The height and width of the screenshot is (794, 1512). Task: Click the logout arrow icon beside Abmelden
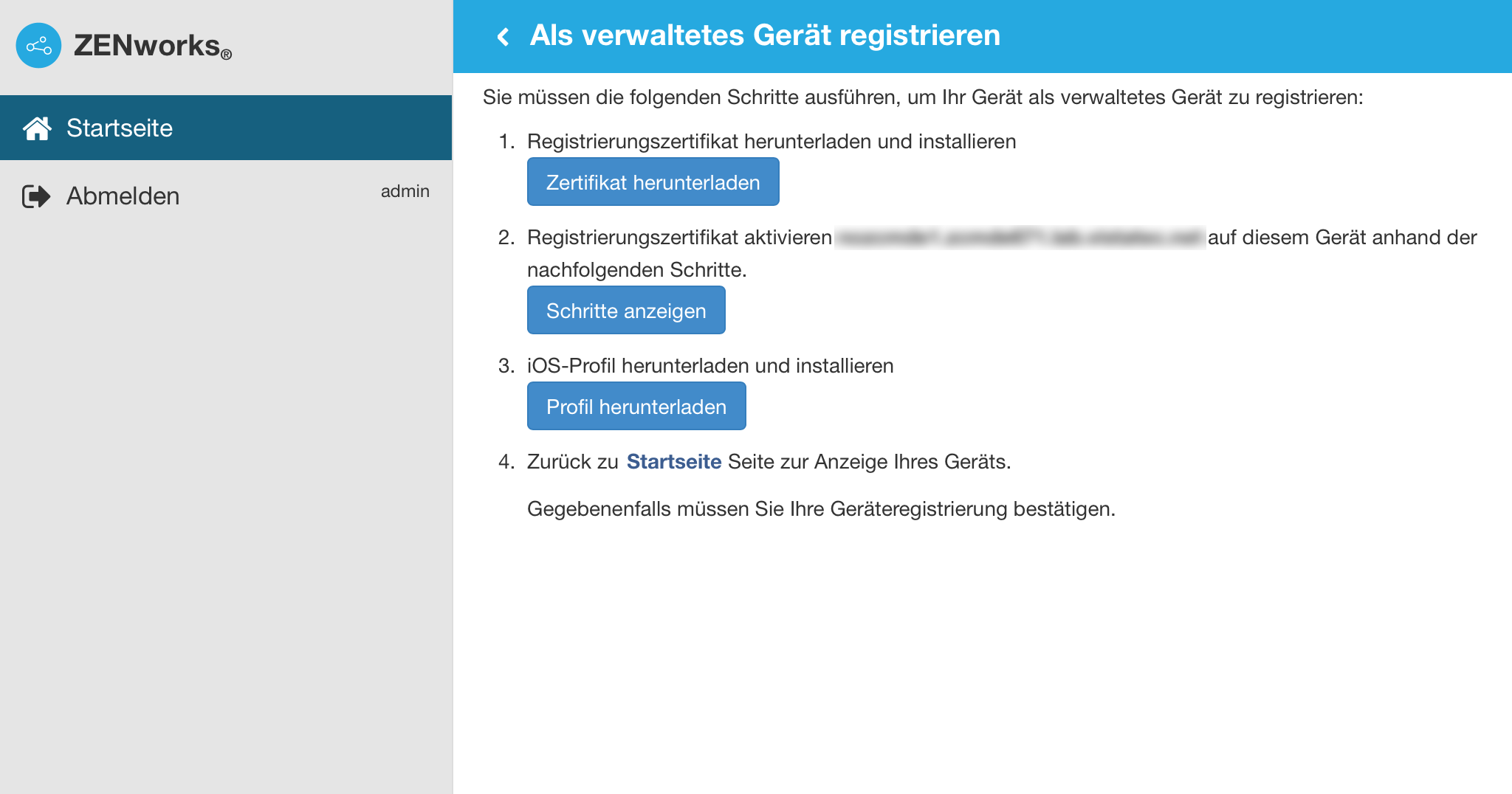(x=36, y=196)
